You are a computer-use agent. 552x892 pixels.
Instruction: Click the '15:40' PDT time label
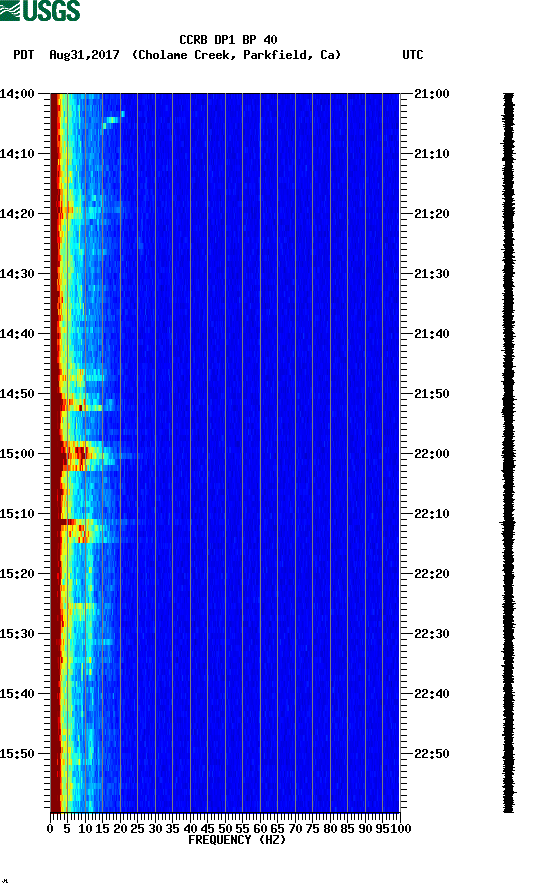click(17, 694)
